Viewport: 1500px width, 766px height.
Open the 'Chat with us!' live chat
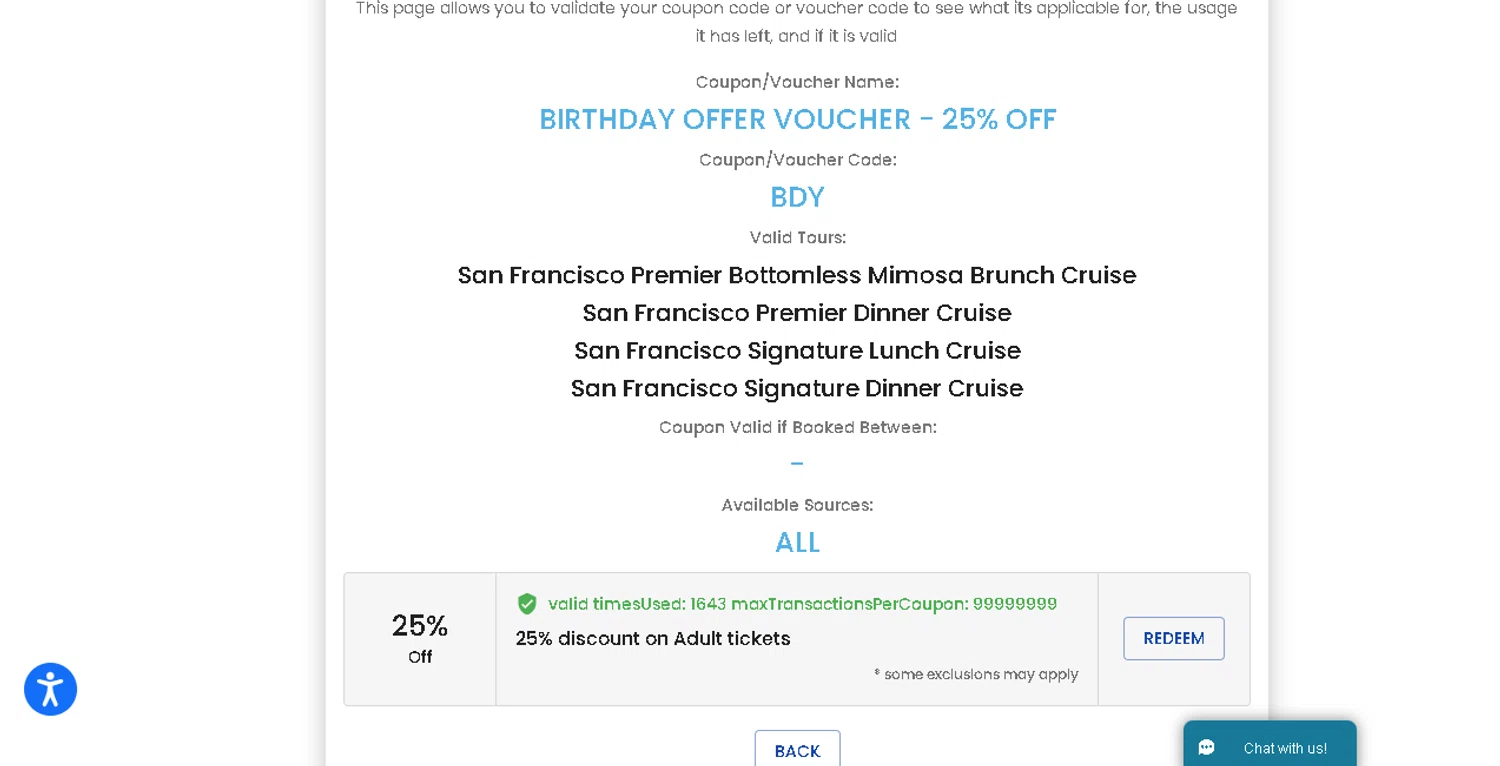coord(1284,748)
